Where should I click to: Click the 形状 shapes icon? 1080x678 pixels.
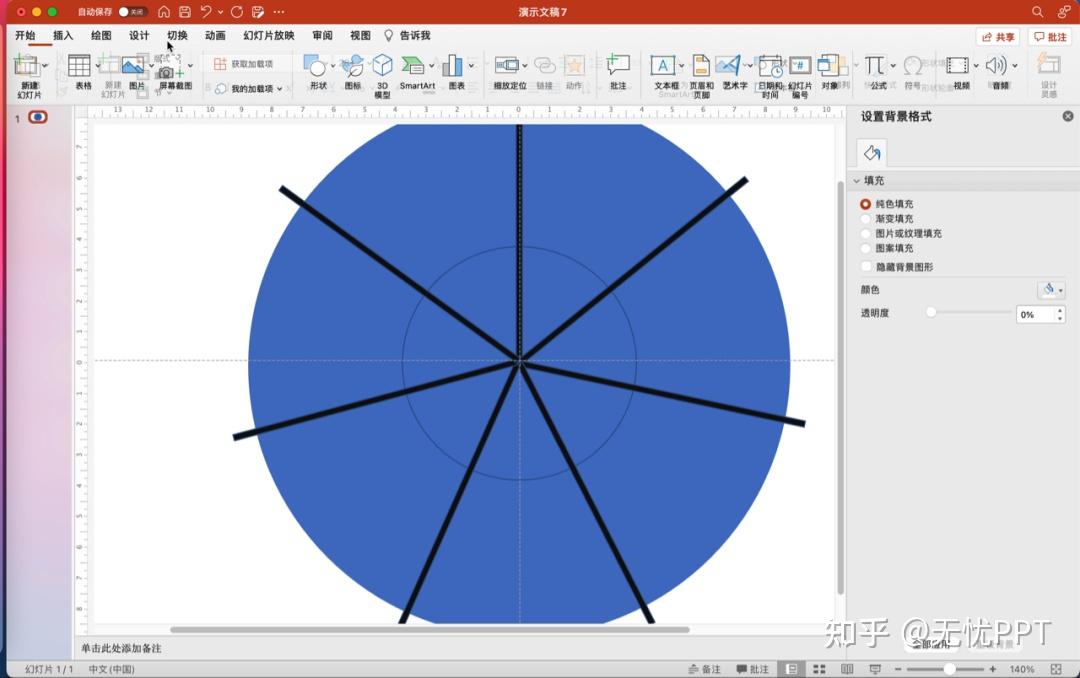316,67
